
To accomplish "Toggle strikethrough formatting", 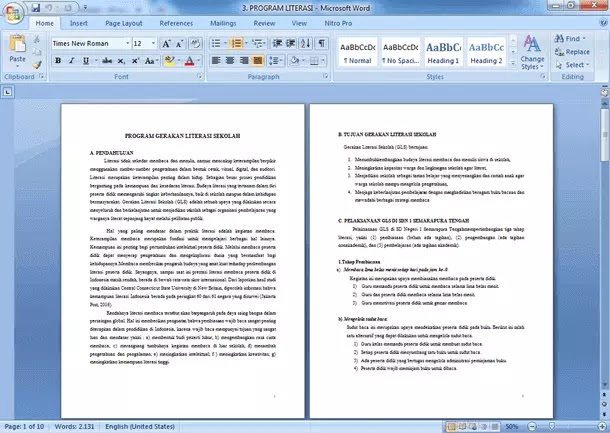I will (107, 61).
